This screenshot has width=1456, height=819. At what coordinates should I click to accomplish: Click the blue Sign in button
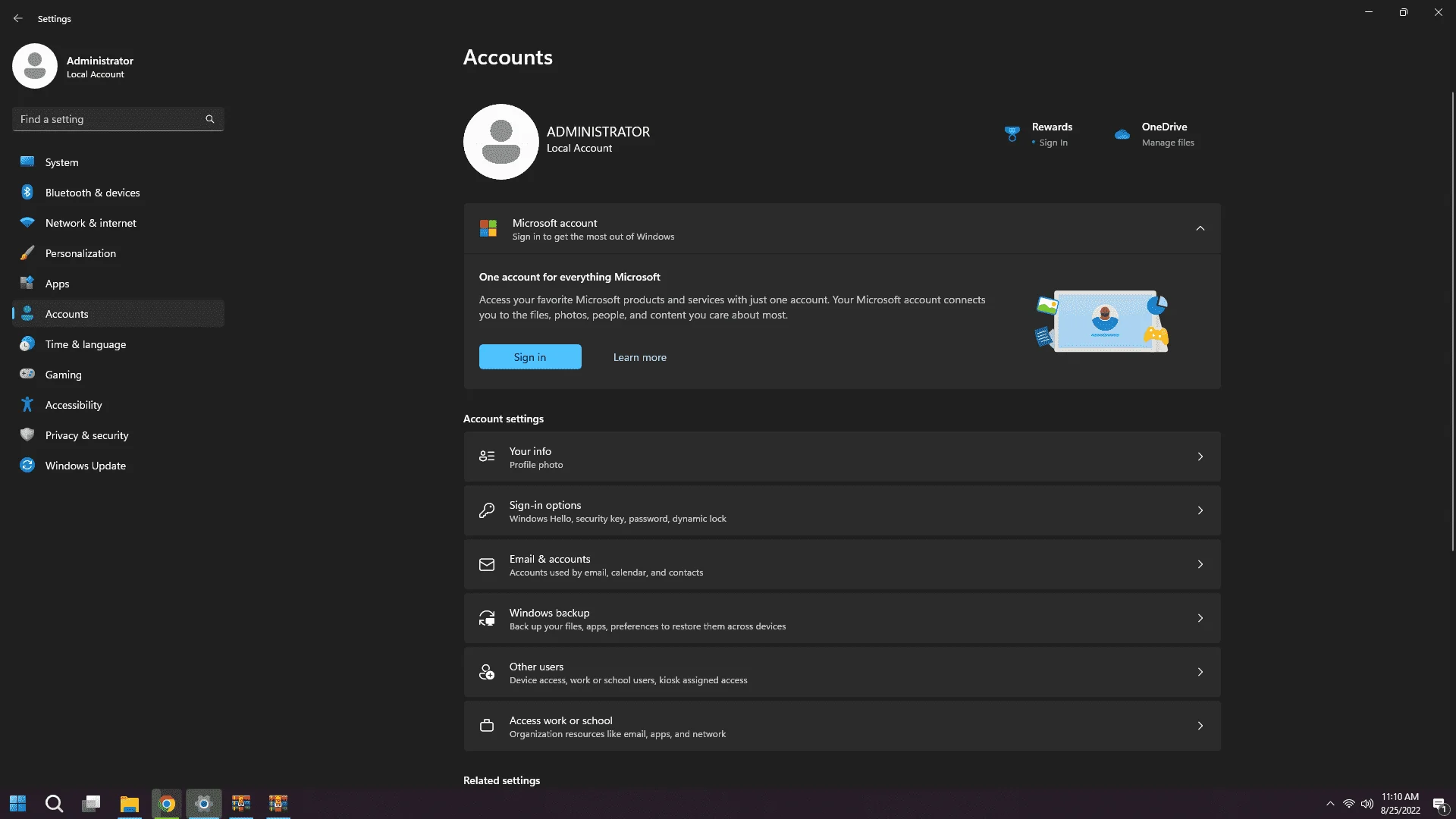click(530, 357)
